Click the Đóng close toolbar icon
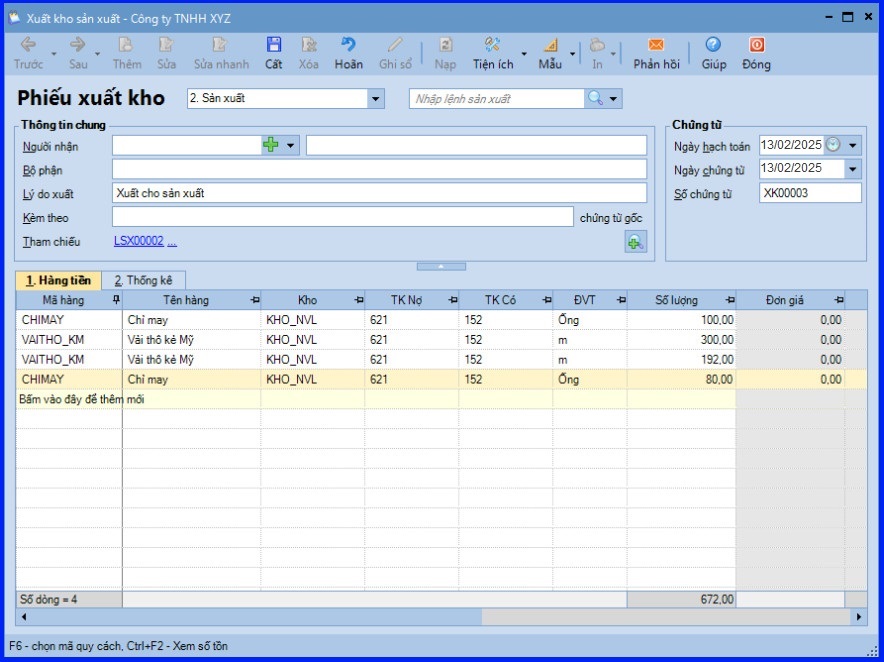This screenshot has height=662, width=884. pyautogui.click(x=756, y=46)
